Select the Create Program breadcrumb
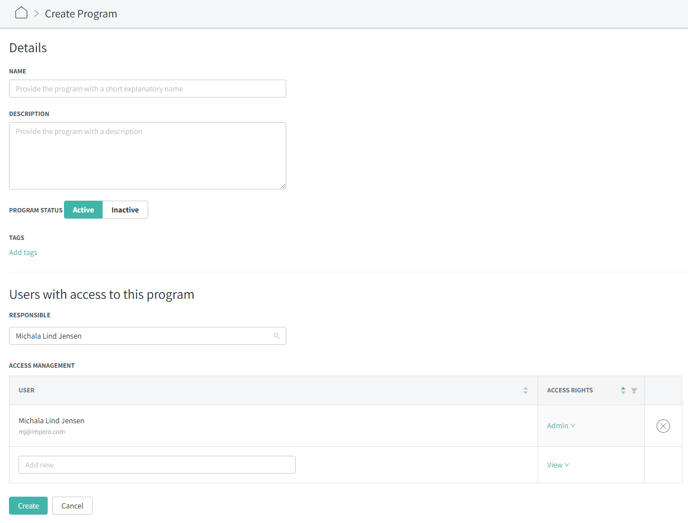 (x=81, y=14)
